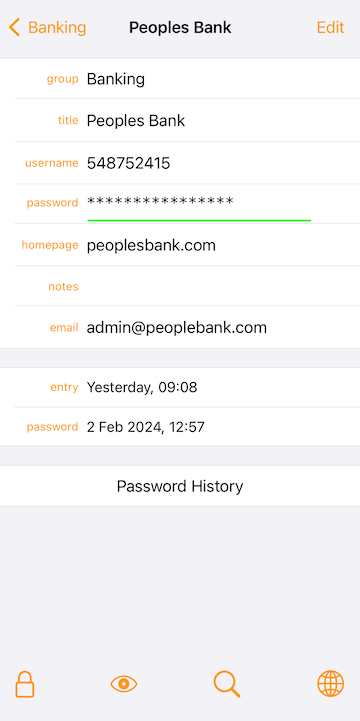Screen dimensions: 360x721
Task: Tap the back chevron arrow
Action: pos(14,28)
